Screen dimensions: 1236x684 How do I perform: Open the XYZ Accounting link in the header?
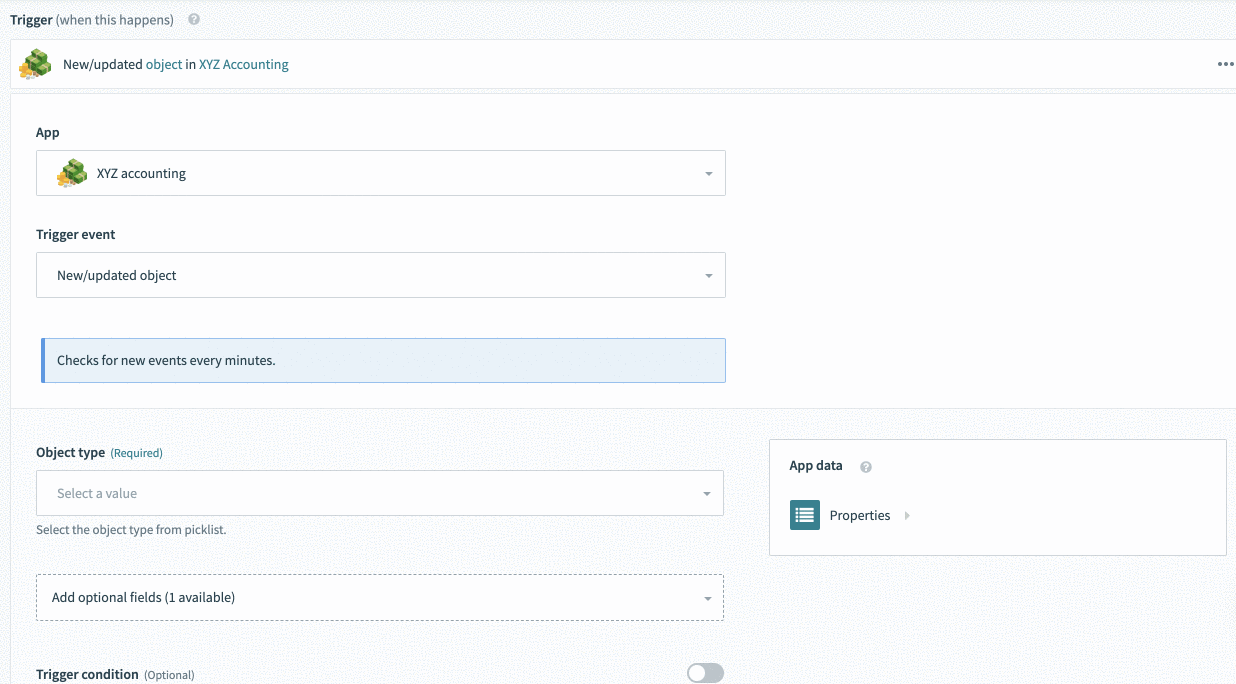(x=243, y=63)
